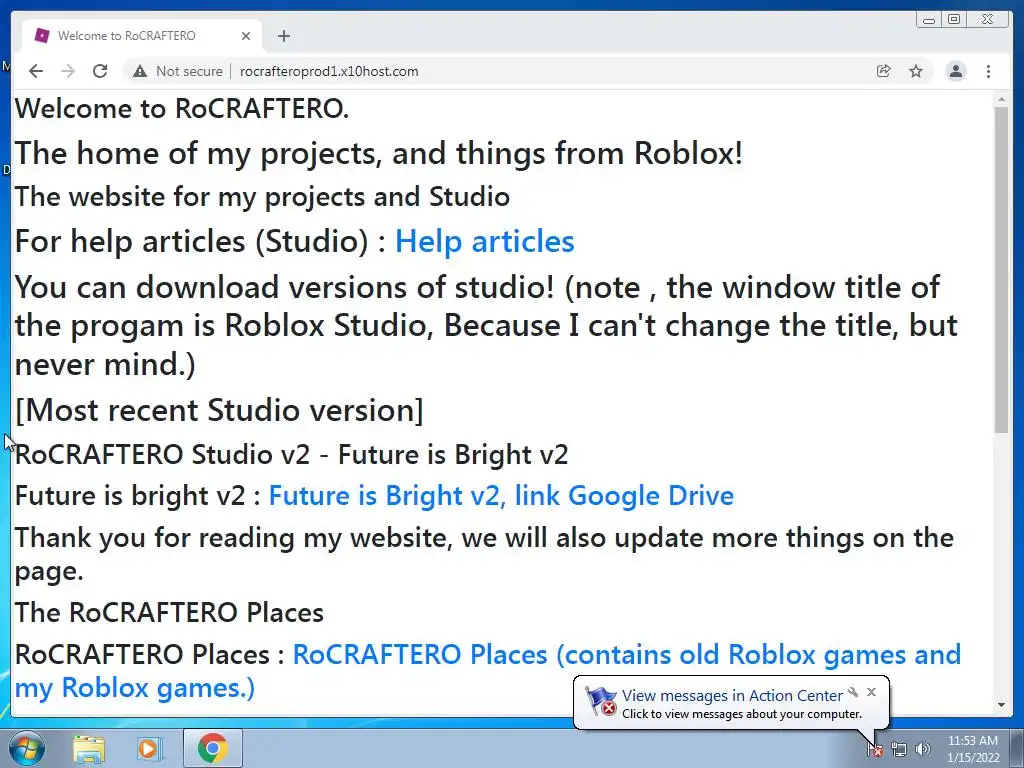The image size is (1024, 768).
Task: Open Future is Bright v2 Google Drive link
Action: (501, 496)
